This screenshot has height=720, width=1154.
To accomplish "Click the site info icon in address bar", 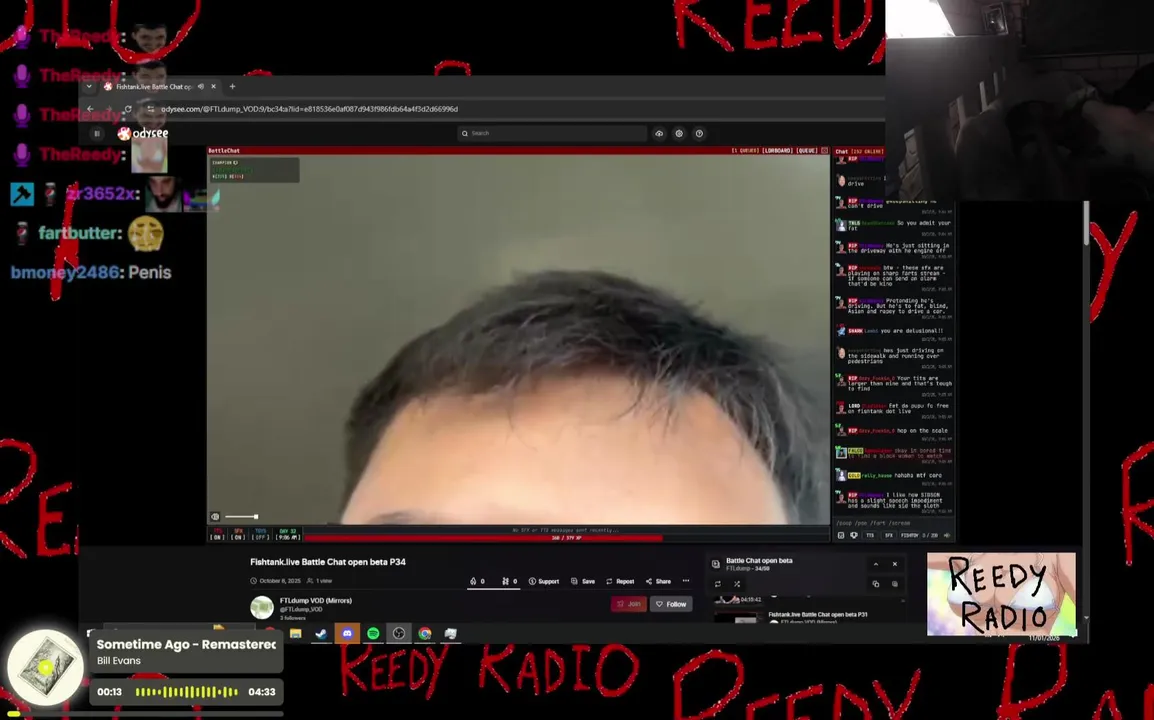I will pyautogui.click(x=150, y=109).
